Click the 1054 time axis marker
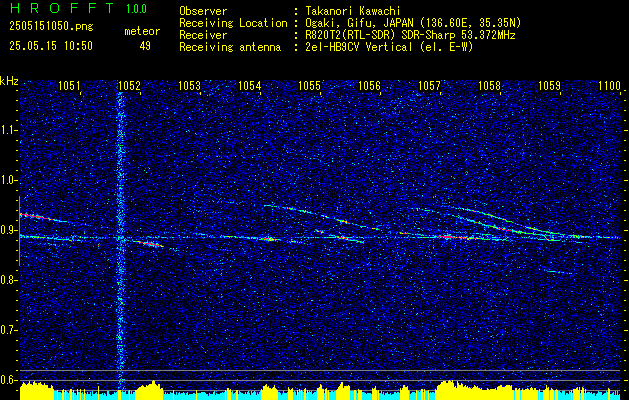Screen dimensions: 629x400 (x=250, y=85)
